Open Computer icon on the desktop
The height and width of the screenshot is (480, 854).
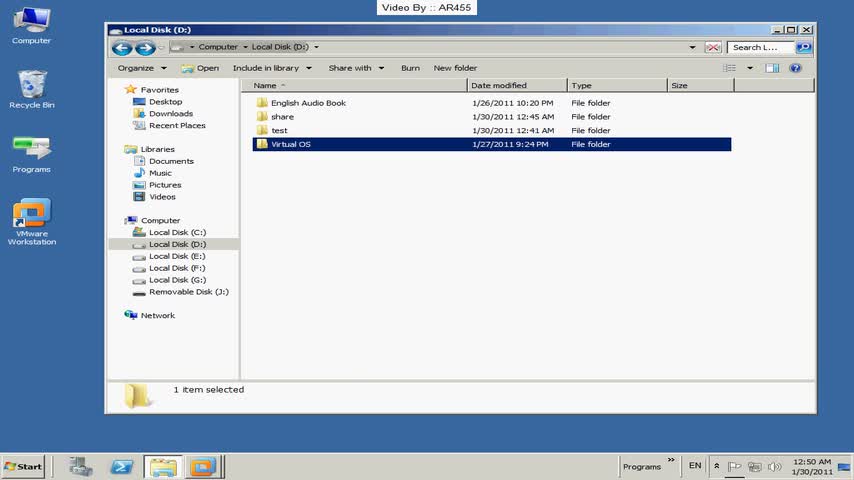point(32,26)
